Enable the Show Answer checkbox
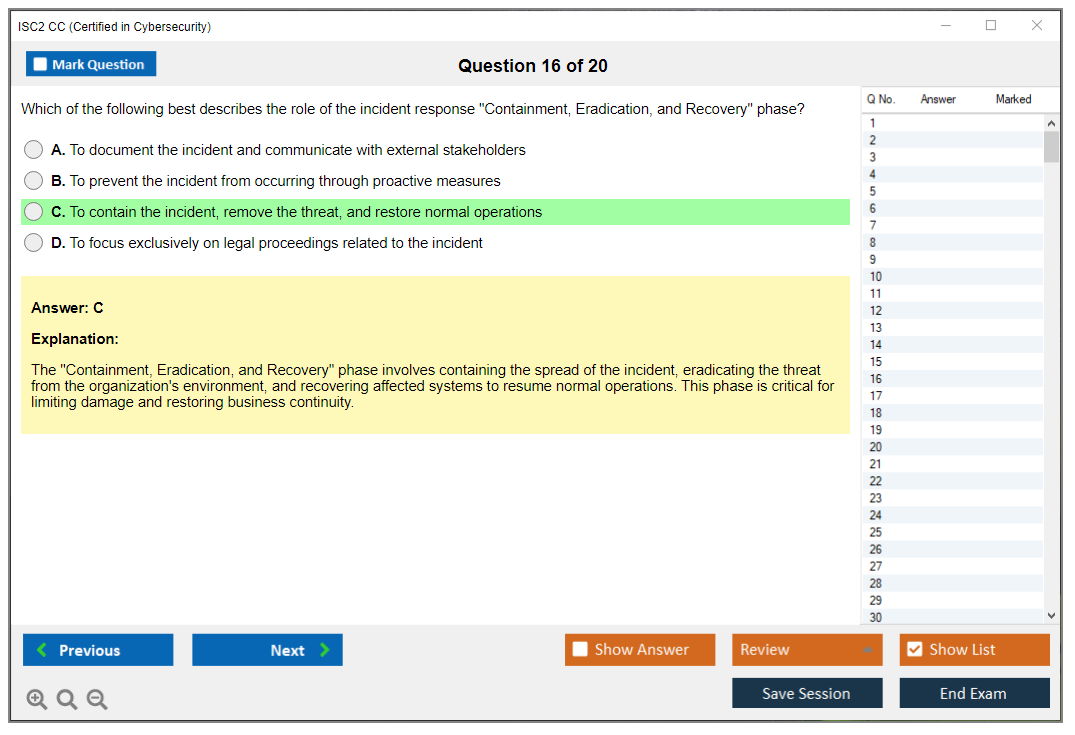Screen dimensions: 1075x735 pos(580,650)
